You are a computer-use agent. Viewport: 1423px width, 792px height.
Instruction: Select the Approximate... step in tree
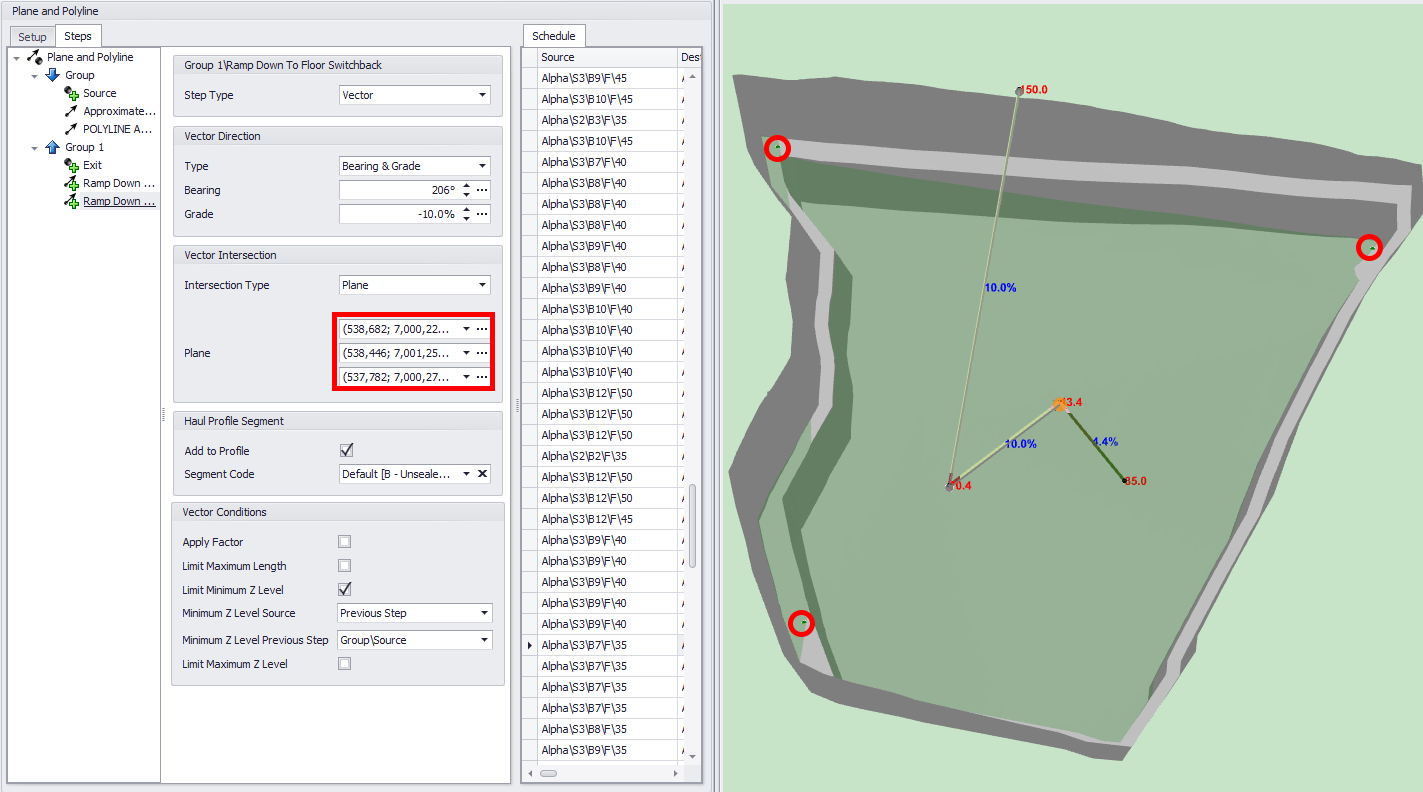click(x=119, y=111)
